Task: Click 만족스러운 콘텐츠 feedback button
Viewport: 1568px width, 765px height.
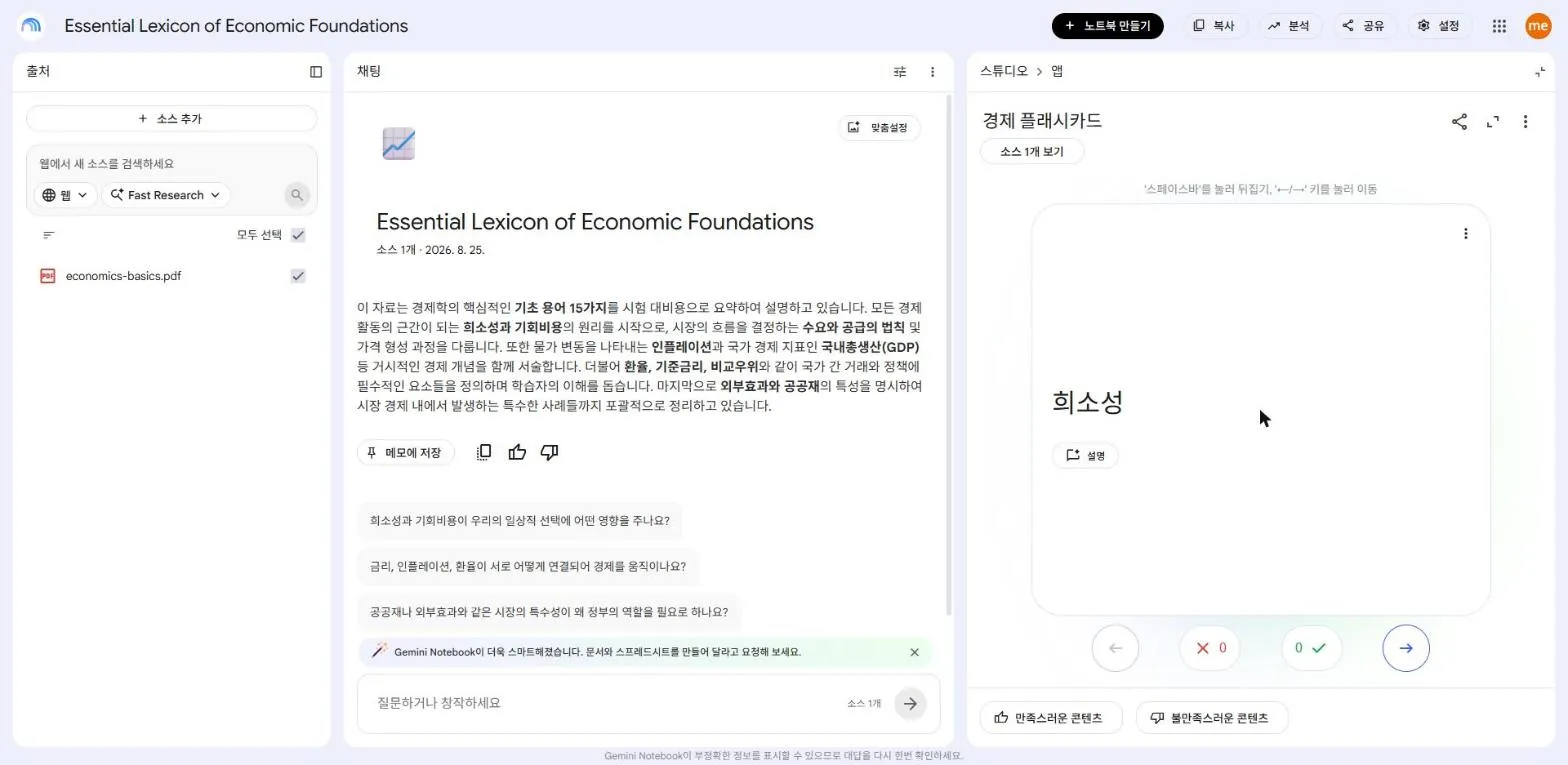Action: point(1051,718)
